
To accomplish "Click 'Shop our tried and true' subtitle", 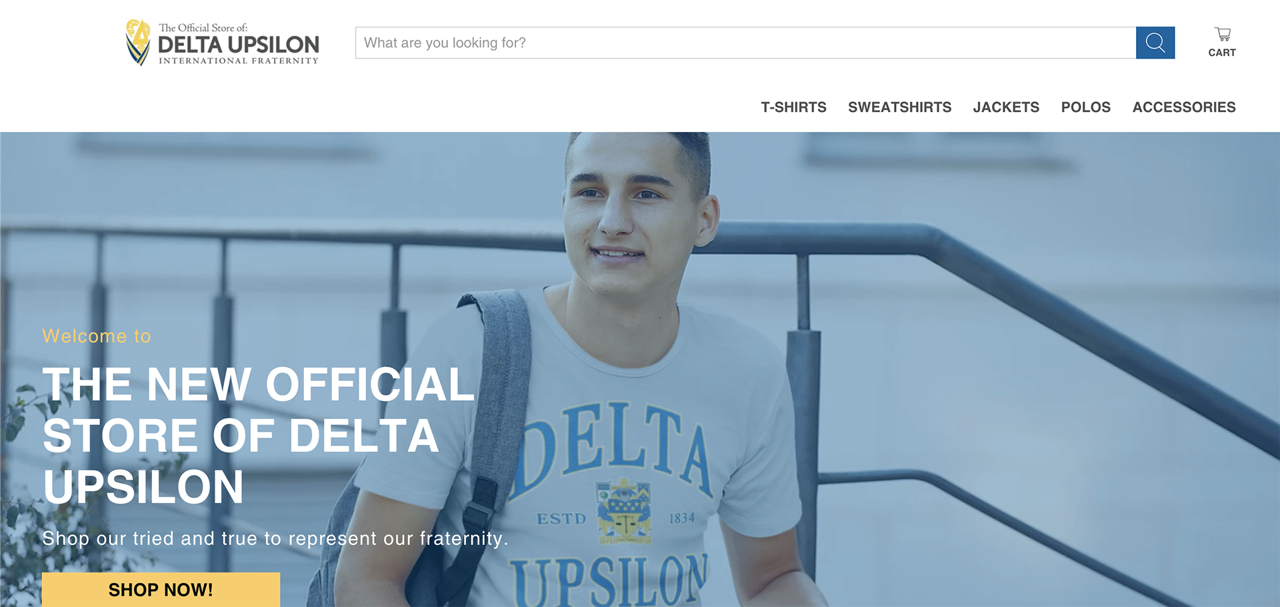I will point(275,539).
